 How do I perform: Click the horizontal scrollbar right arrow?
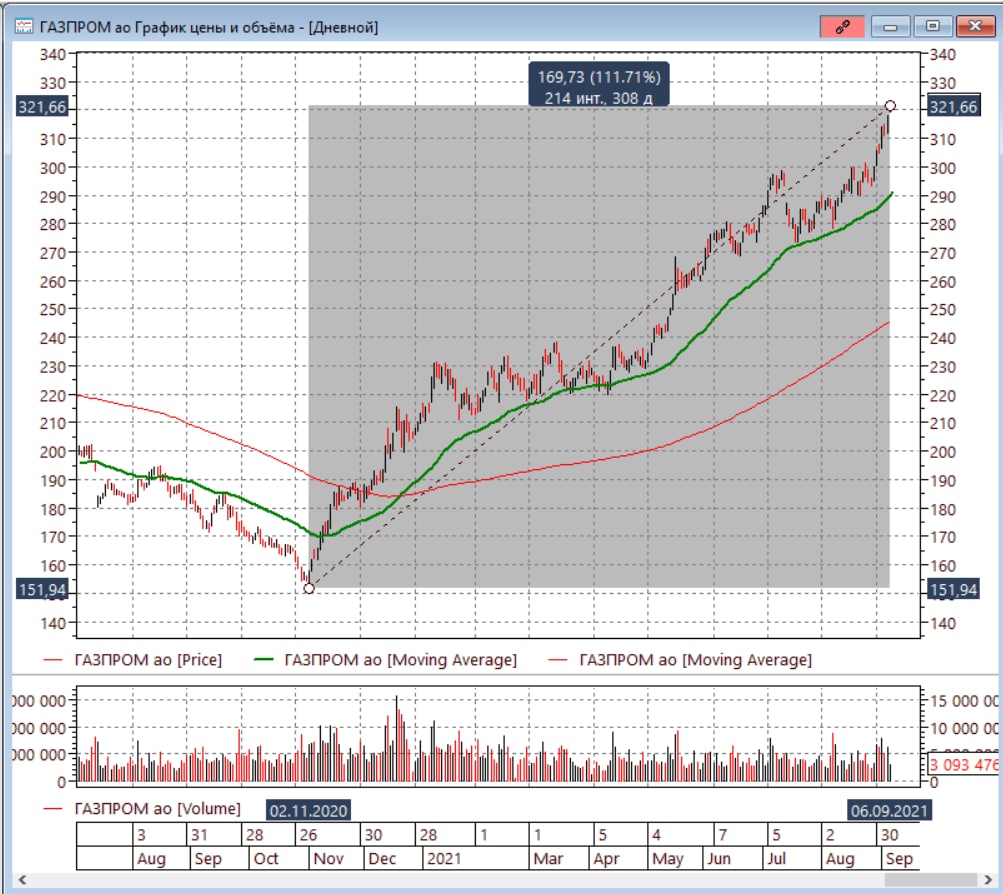point(988,880)
